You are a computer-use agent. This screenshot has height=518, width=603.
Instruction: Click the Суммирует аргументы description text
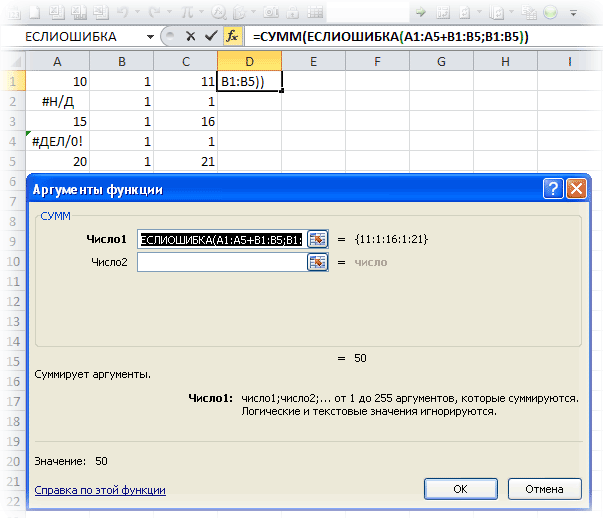pyautogui.click(x=93, y=374)
